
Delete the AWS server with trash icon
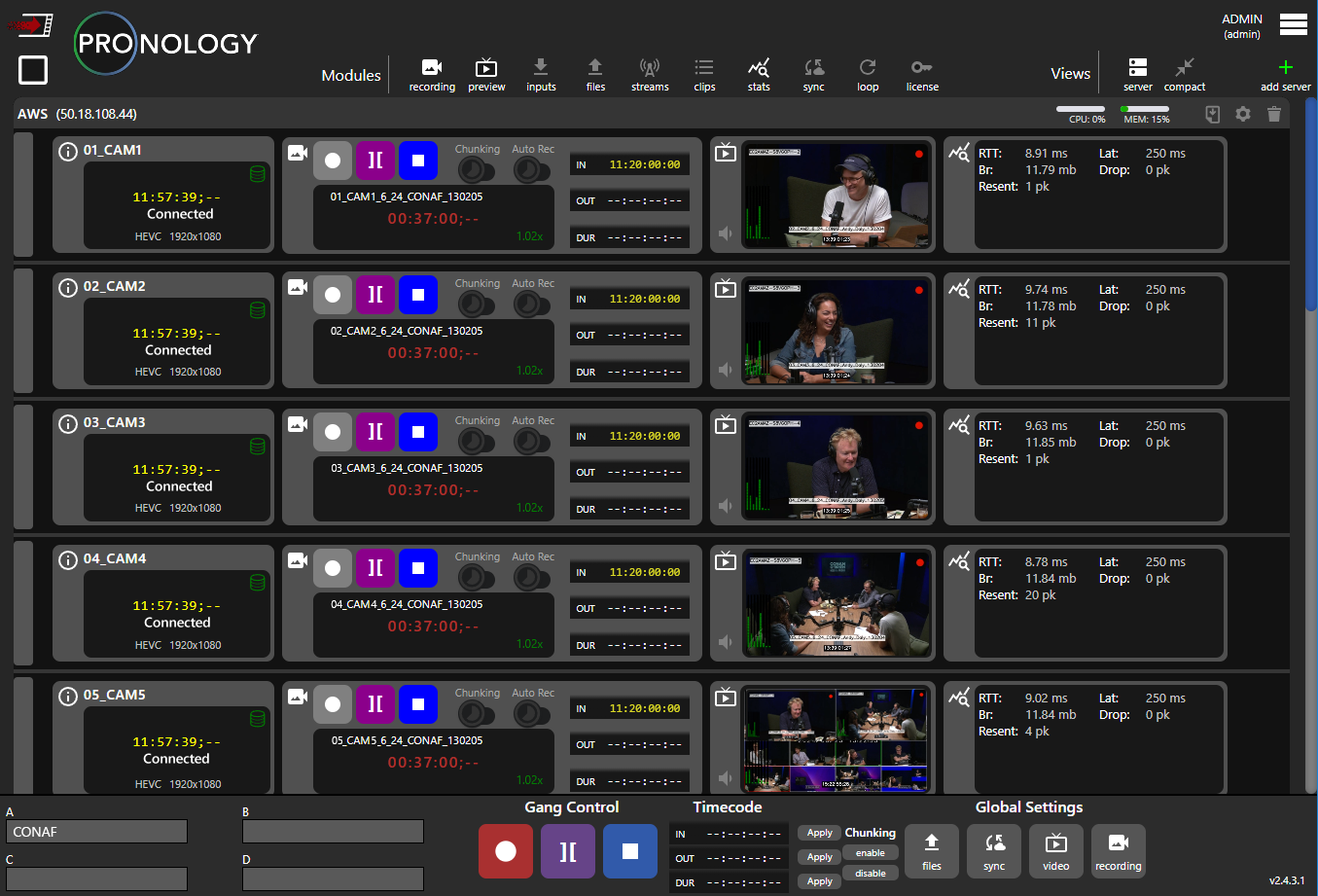1274,115
